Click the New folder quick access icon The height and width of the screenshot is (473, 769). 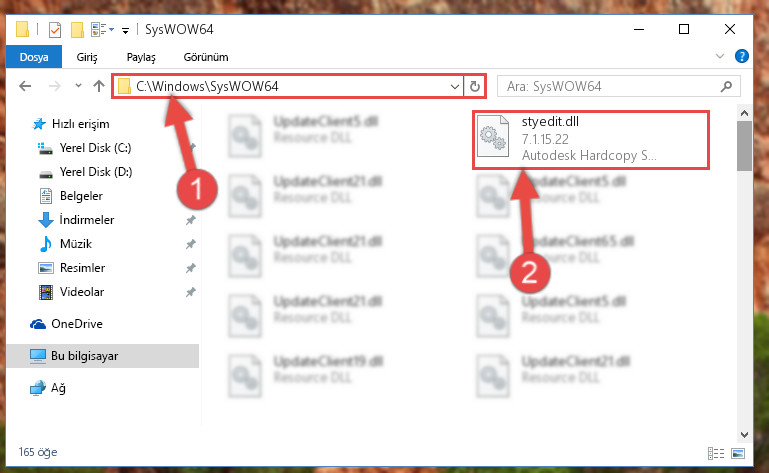pos(77,30)
